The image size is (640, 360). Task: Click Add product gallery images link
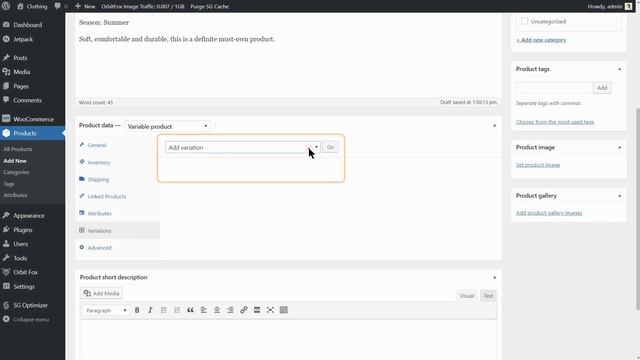[x=549, y=213]
